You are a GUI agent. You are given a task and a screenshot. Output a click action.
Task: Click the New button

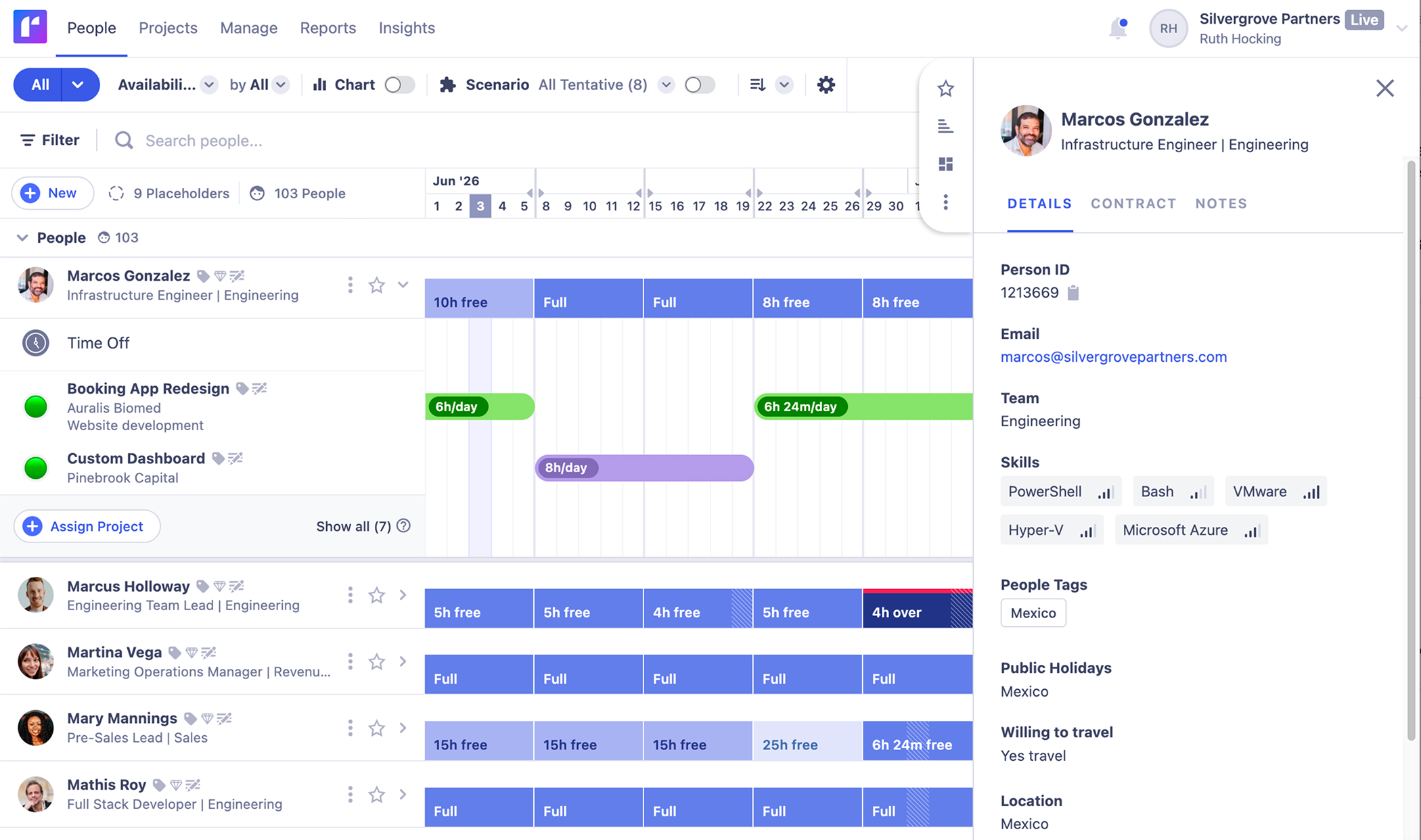52,193
